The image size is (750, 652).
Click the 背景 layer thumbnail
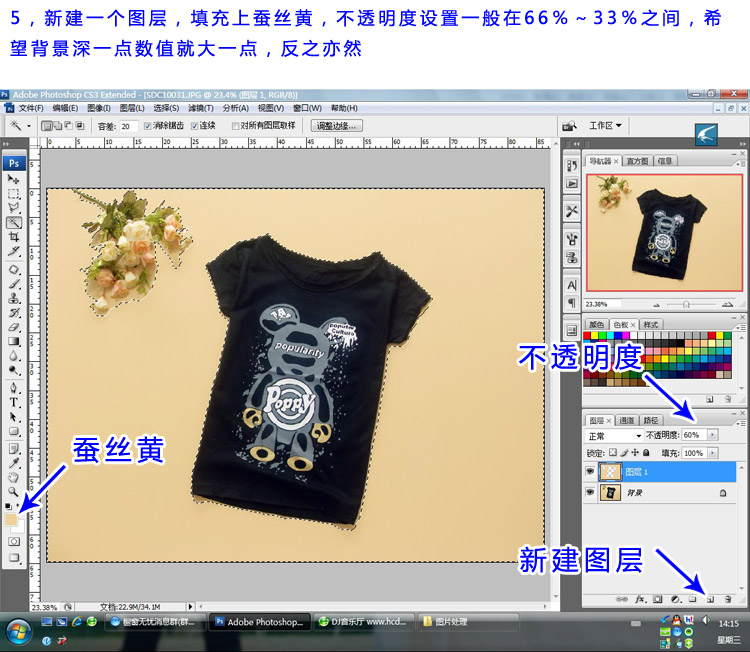pos(610,492)
